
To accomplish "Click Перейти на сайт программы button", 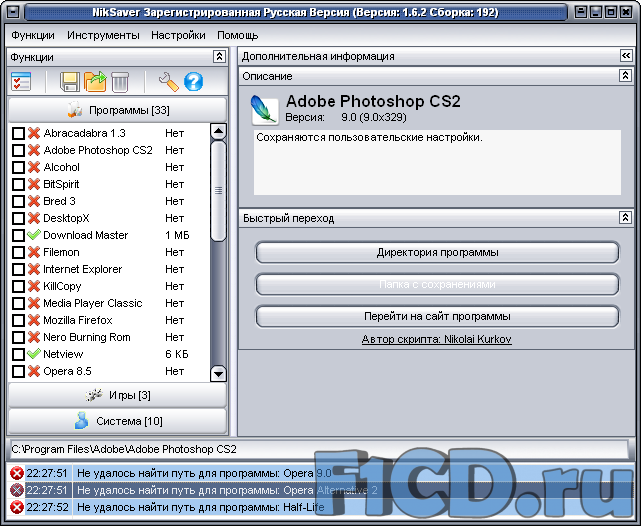I will click(437, 316).
